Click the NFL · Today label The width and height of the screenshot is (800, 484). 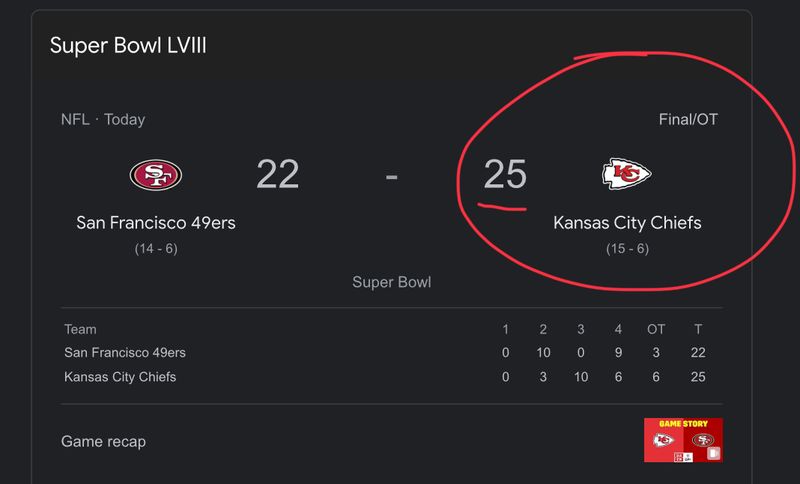click(x=103, y=120)
